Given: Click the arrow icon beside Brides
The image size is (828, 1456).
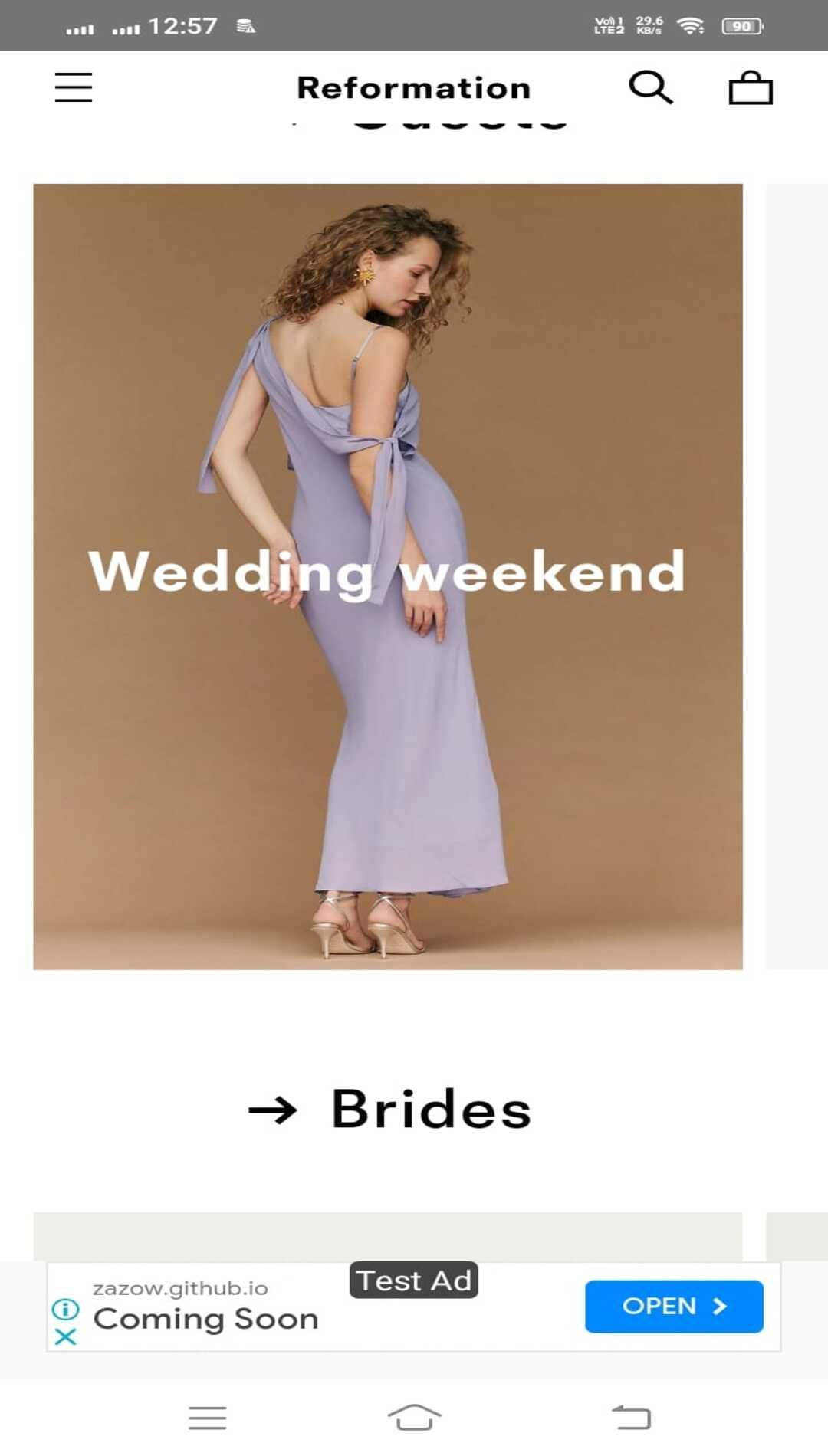Looking at the screenshot, I should pos(272,1110).
